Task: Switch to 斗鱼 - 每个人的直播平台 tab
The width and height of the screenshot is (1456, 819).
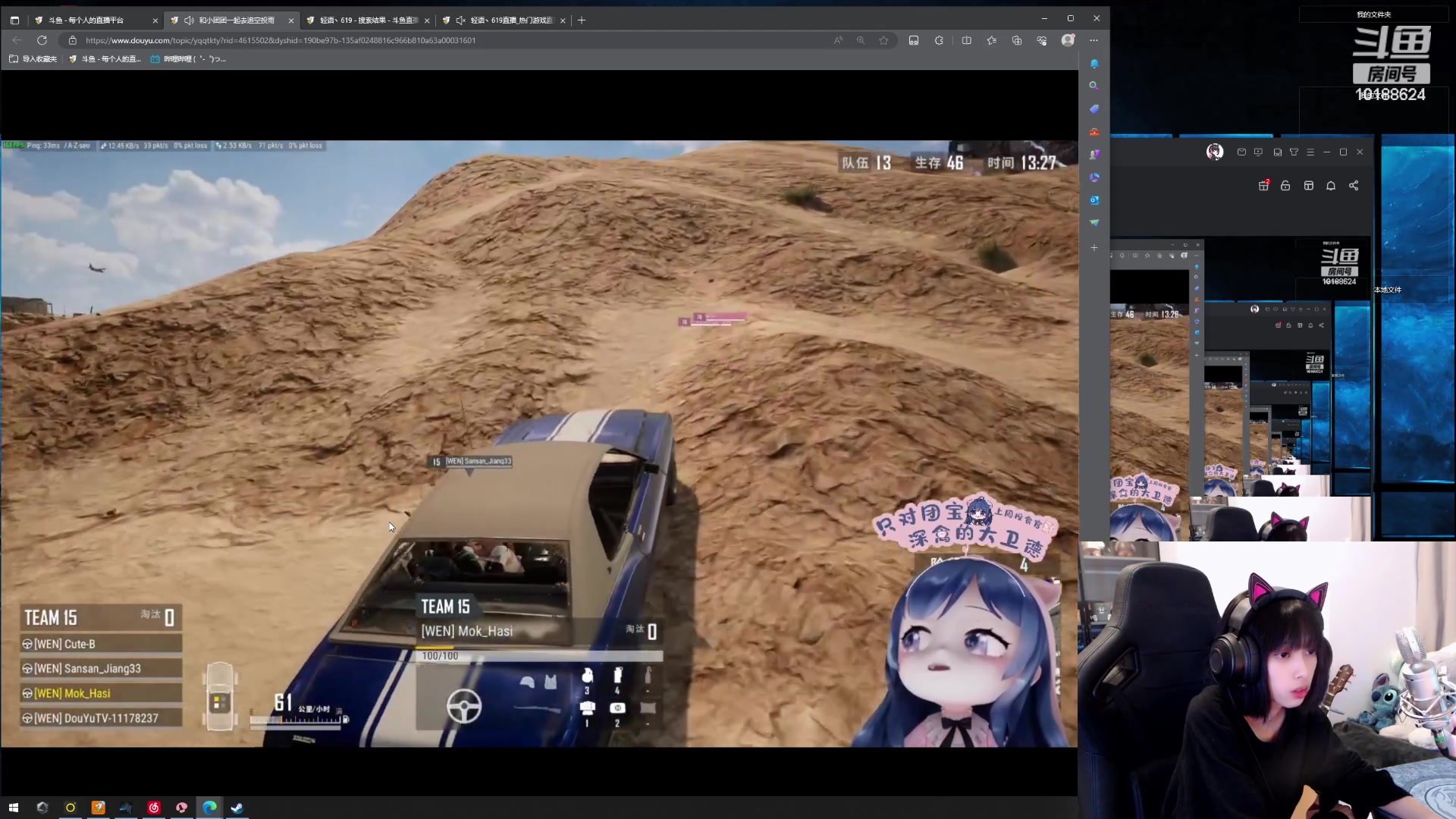Action: click(95, 20)
